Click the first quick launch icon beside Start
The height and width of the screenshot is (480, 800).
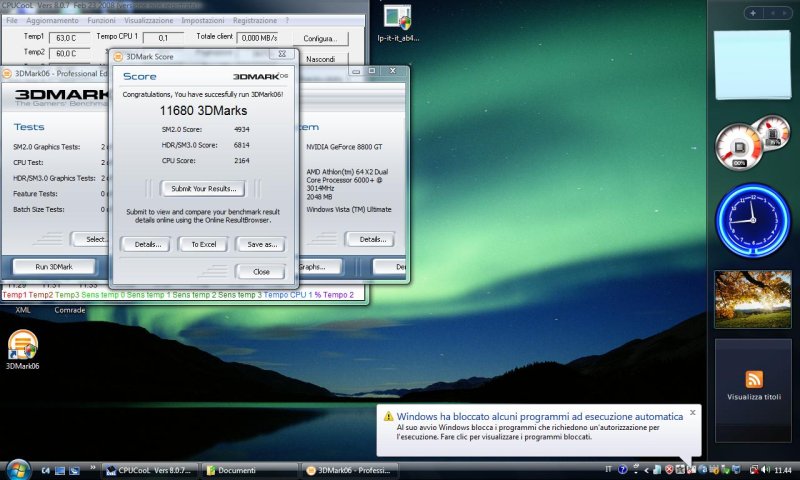click(x=45, y=470)
